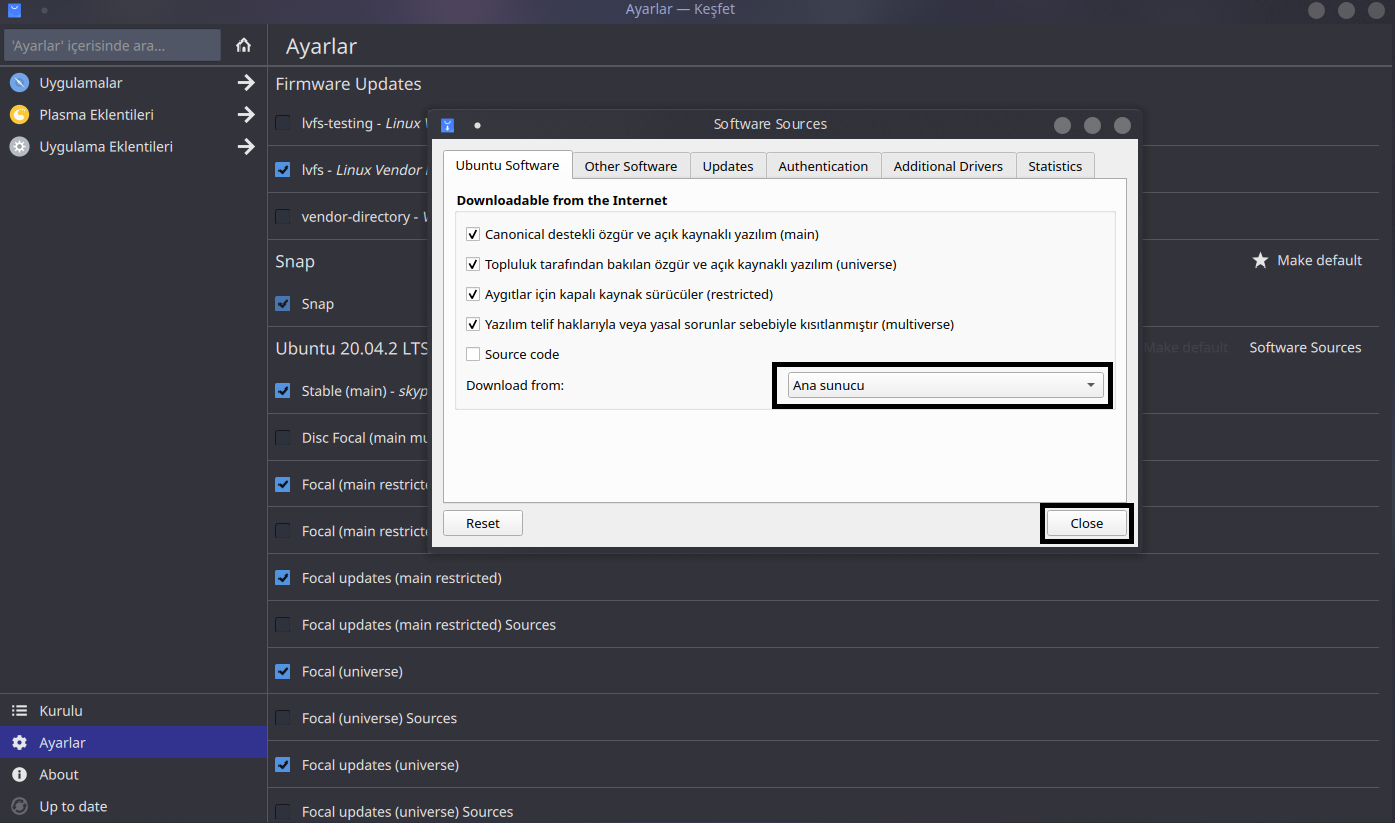This screenshot has height=823, width=1395.
Task: Click the star icon beside Make default for Snap
Action: point(1260,260)
